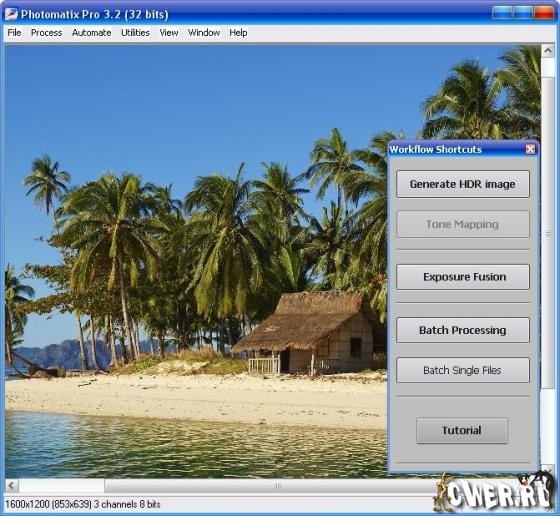Click the grayed Tone Mapping button
The height and width of the screenshot is (516, 560).
pyautogui.click(x=462, y=224)
